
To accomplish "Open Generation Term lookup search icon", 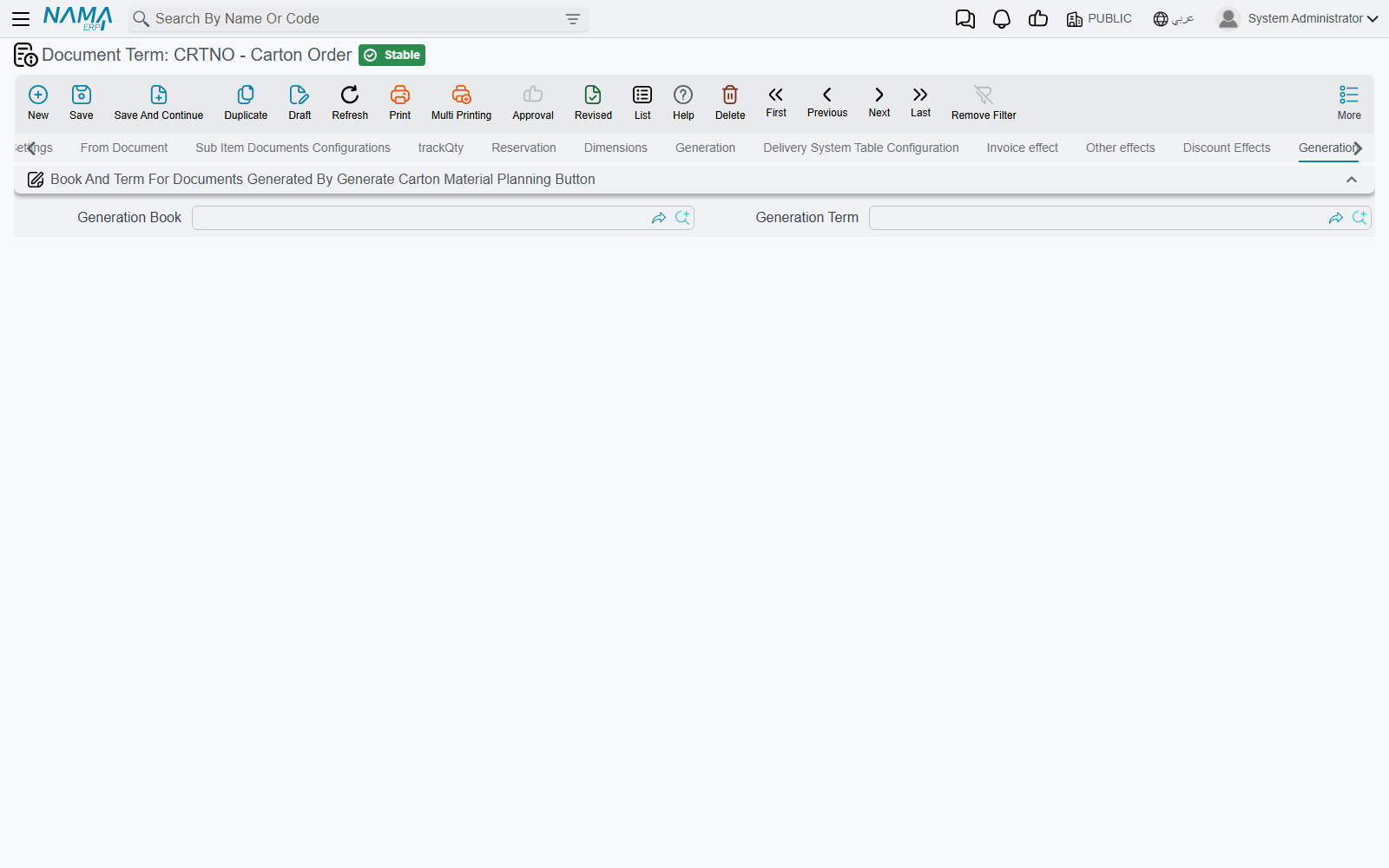I will [1359, 218].
